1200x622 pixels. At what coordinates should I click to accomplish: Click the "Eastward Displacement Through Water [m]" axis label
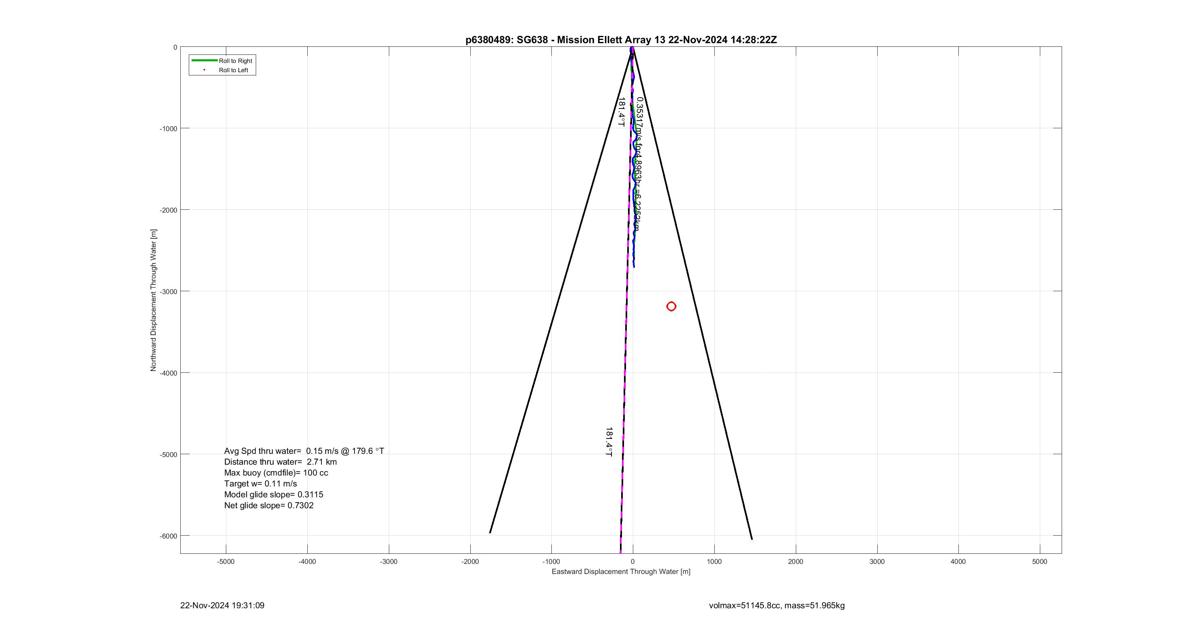pyautogui.click(x=621, y=572)
